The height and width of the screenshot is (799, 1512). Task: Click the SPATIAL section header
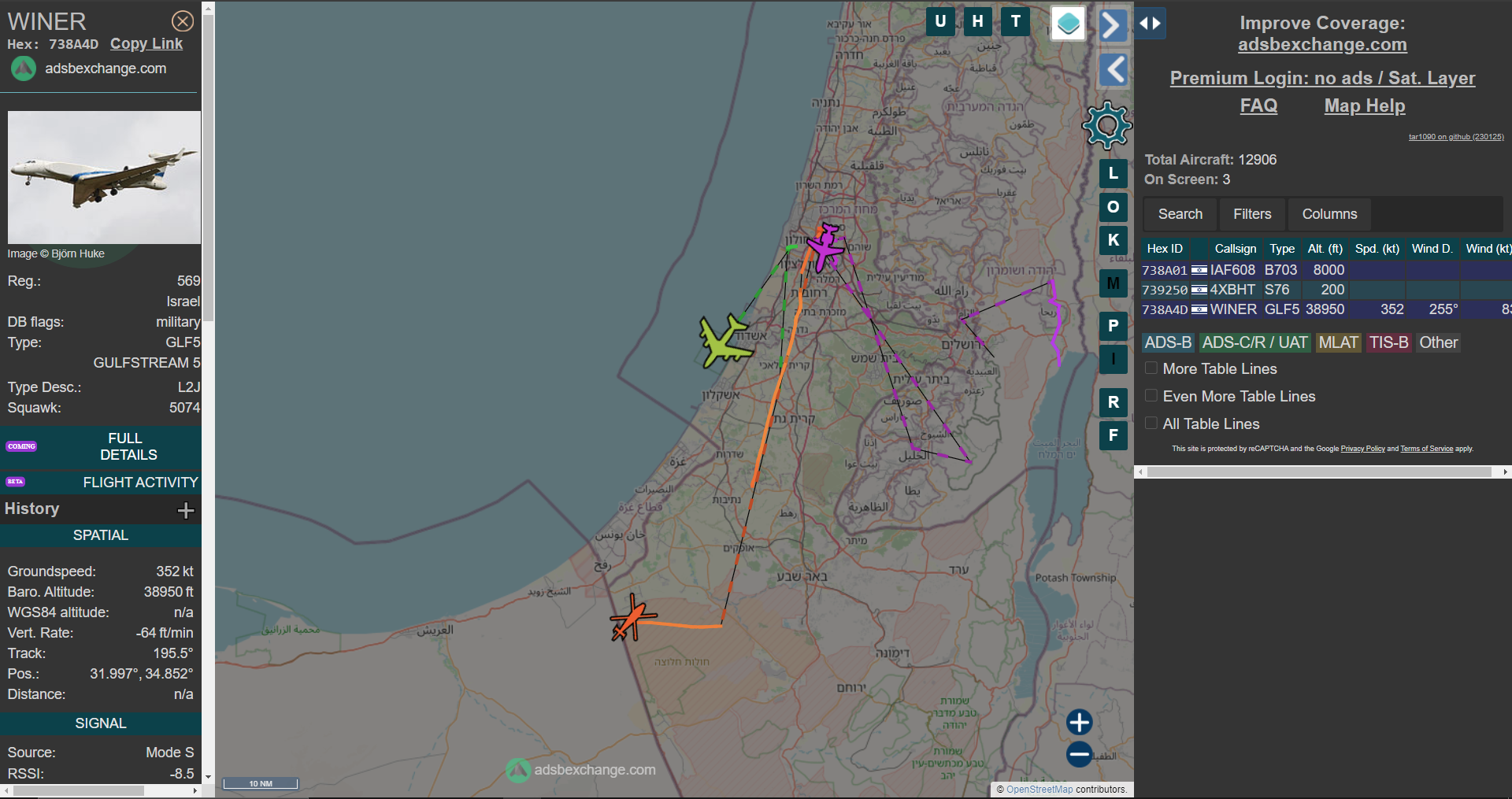[x=101, y=535]
